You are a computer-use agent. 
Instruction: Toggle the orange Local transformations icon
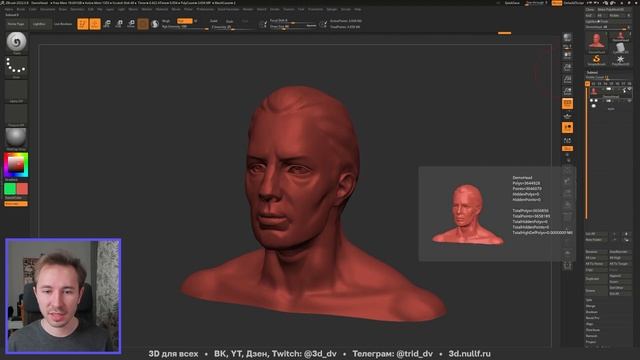(x=567, y=128)
